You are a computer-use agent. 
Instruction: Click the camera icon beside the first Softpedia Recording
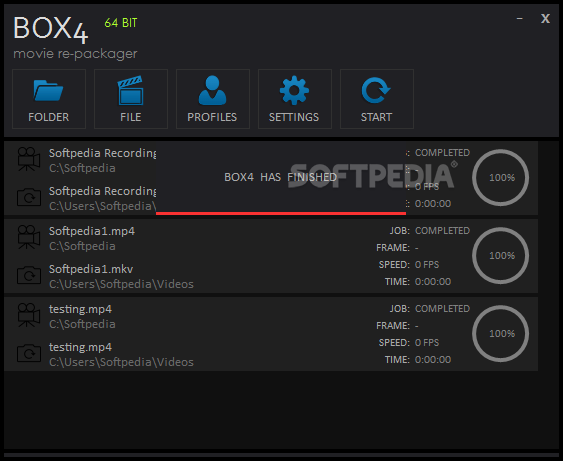point(29,159)
